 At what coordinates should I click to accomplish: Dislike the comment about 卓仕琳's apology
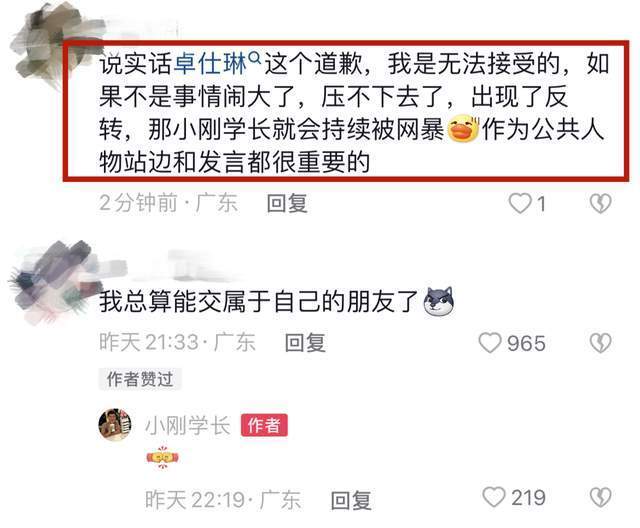tap(600, 203)
